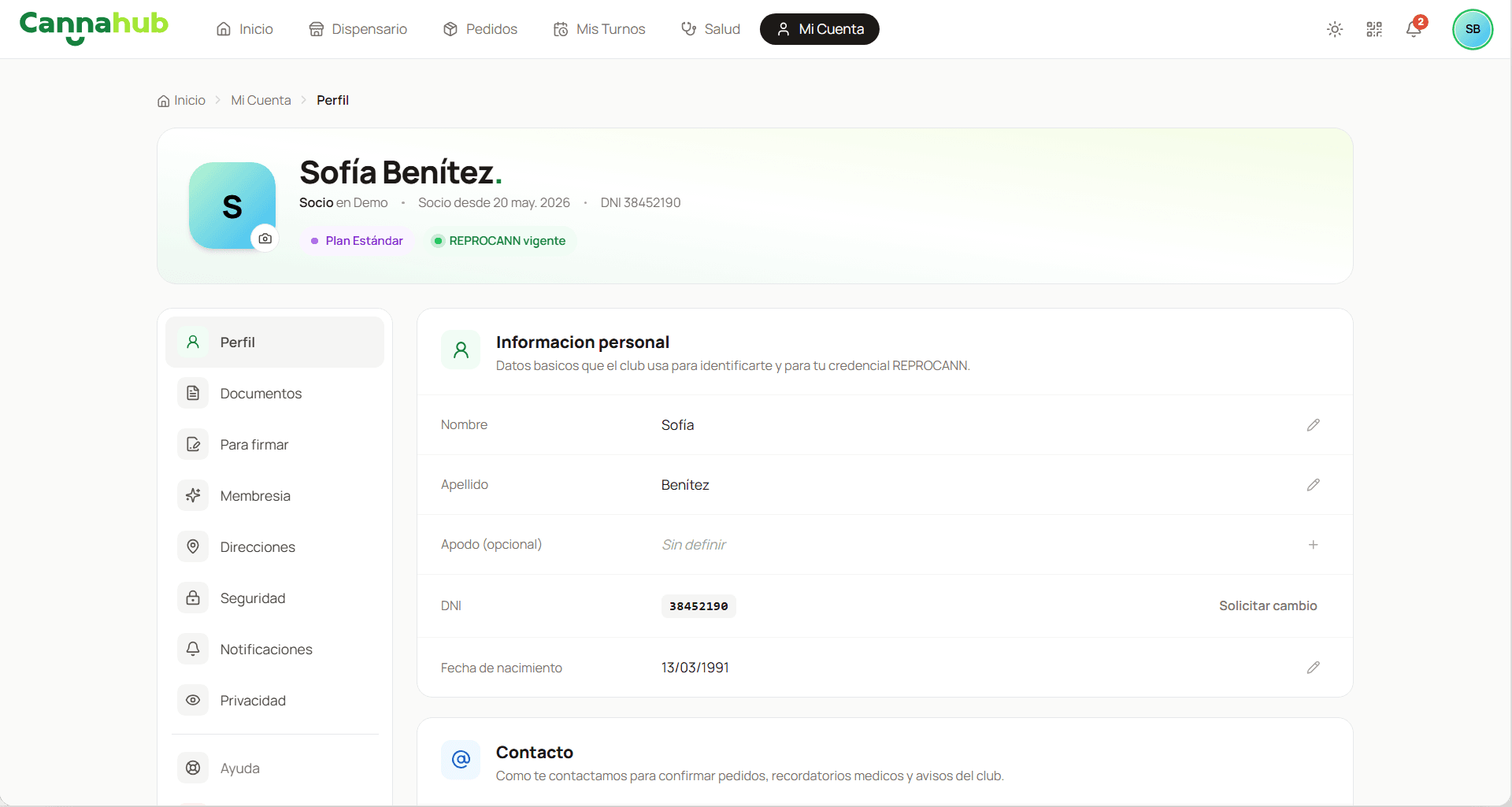Click the REPROCANN vigente badge
This screenshot has width=1512, height=807.
[499, 241]
